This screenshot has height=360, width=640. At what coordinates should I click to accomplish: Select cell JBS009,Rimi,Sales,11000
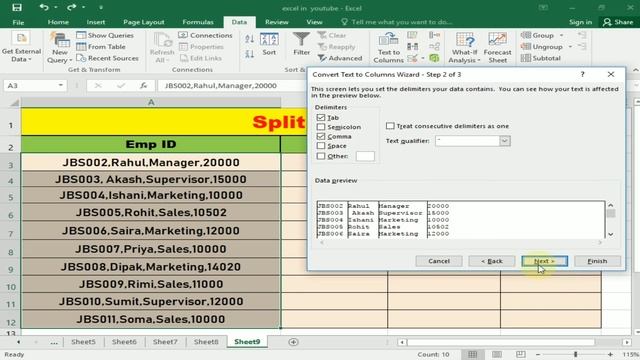[x=151, y=284]
